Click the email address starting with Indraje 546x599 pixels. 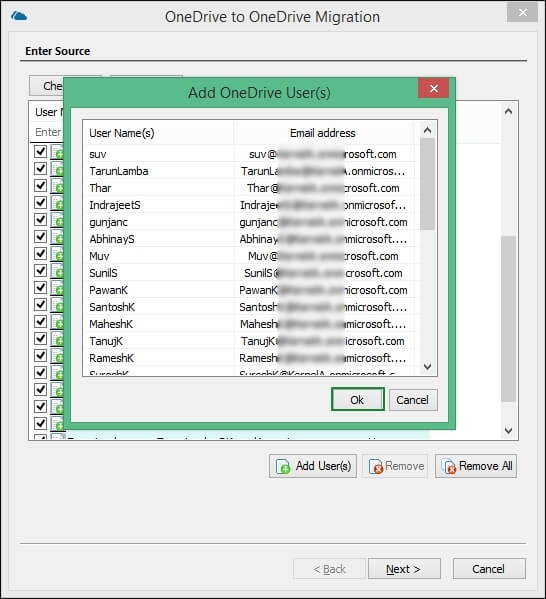pyautogui.click(x=323, y=205)
